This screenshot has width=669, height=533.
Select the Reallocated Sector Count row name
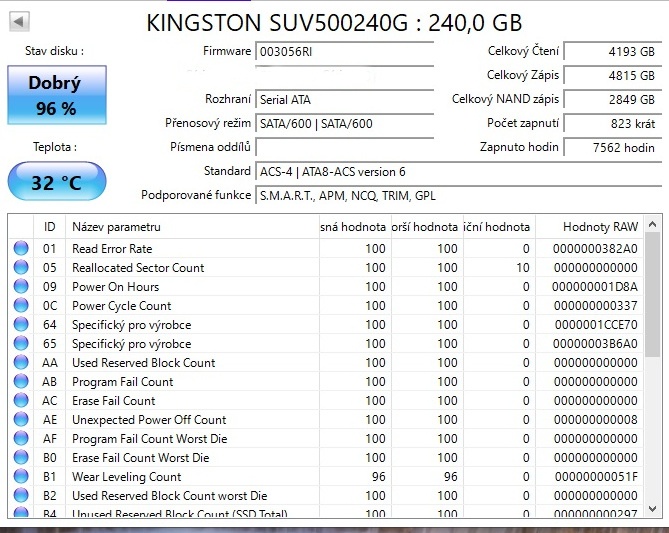138,268
